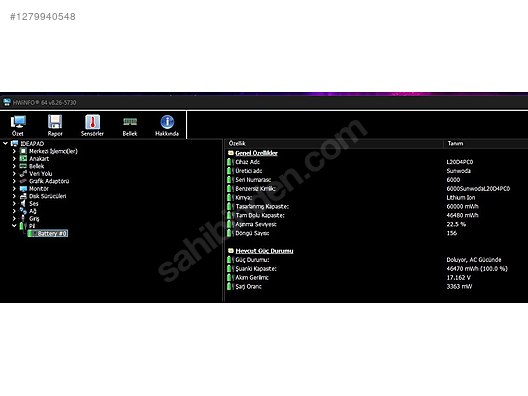Click the value L20D4PC0
The height and width of the screenshot is (396, 528).
tap(460, 162)
